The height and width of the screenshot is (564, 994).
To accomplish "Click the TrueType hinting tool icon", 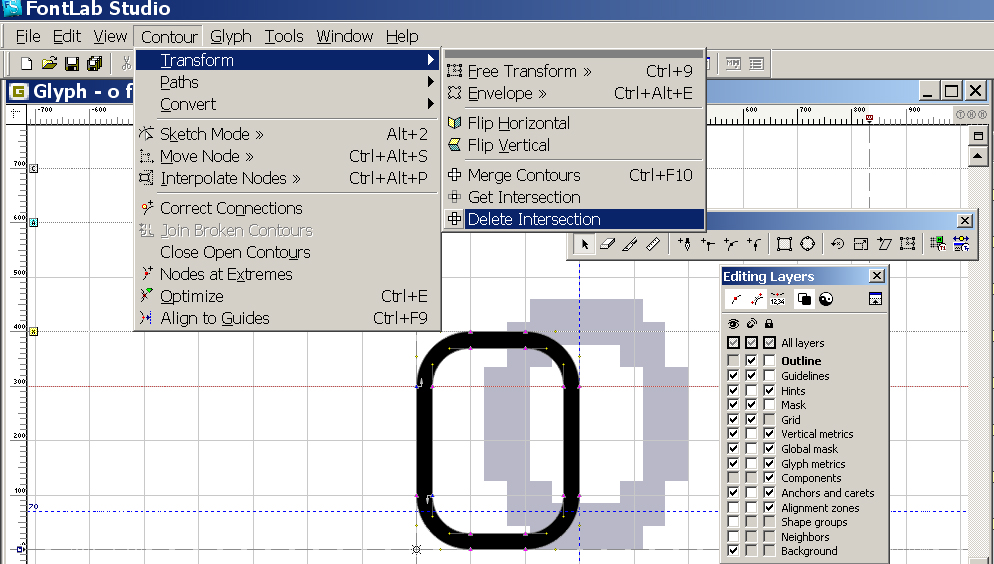I will (x=961, y=244).
